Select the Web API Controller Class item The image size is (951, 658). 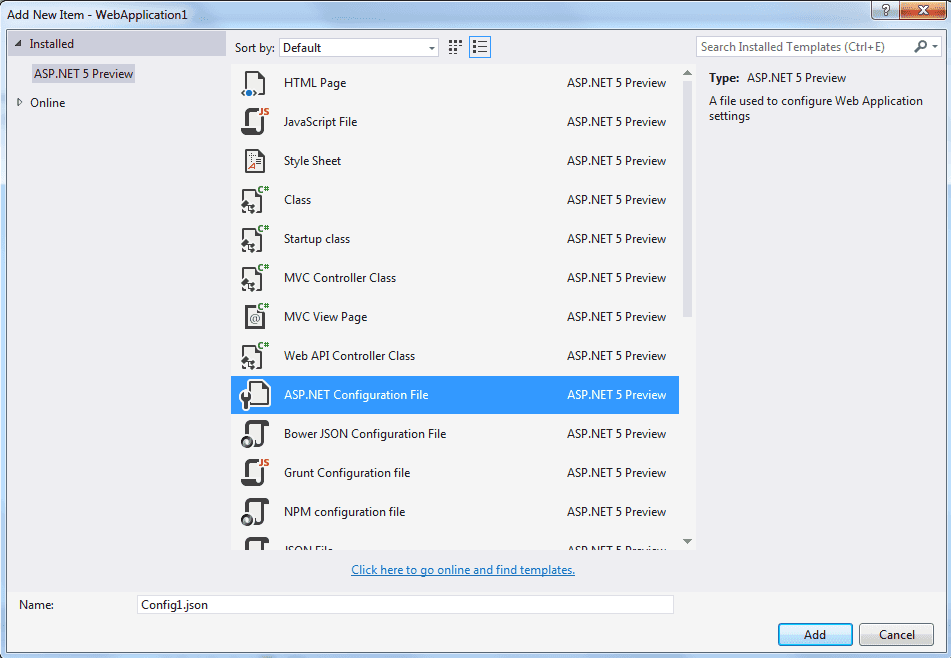(349, 356)
